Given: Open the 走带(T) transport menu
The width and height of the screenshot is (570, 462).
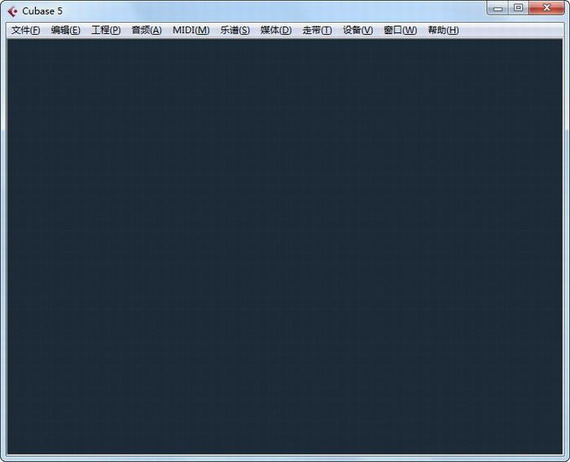Looking at the screenshot, I should click(x=317, y=30).
